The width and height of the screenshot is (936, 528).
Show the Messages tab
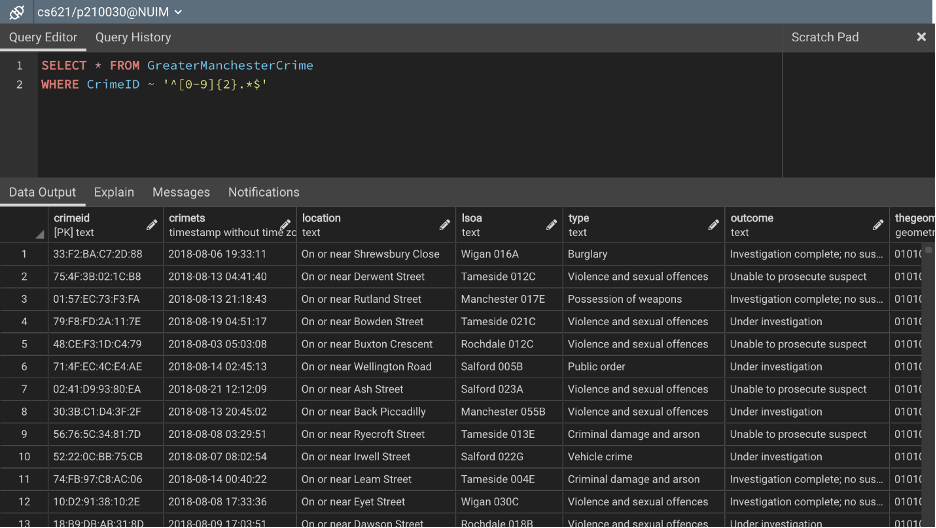coord(181,192)
